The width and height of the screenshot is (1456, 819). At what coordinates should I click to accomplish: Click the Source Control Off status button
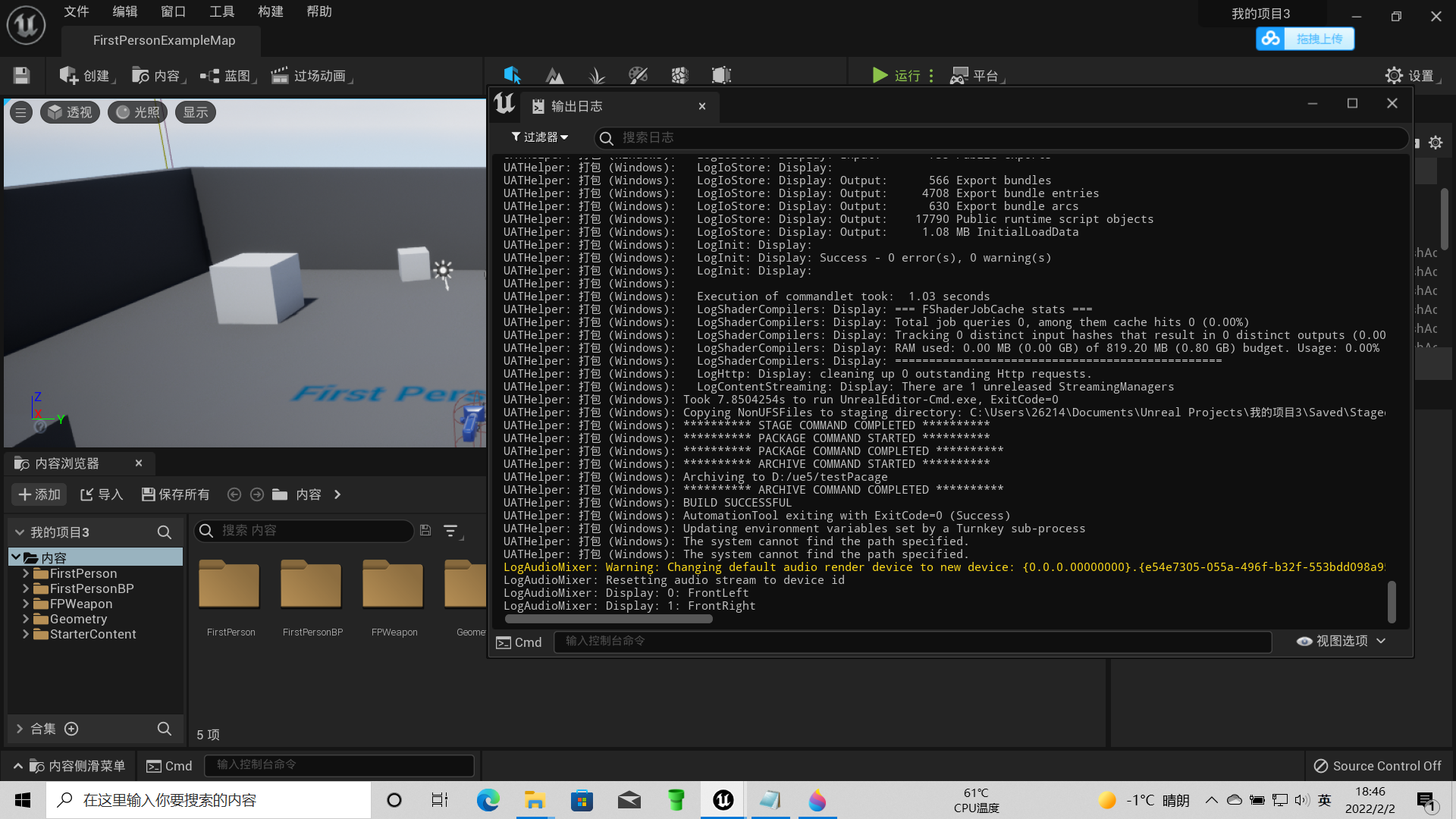(1377, 766)
